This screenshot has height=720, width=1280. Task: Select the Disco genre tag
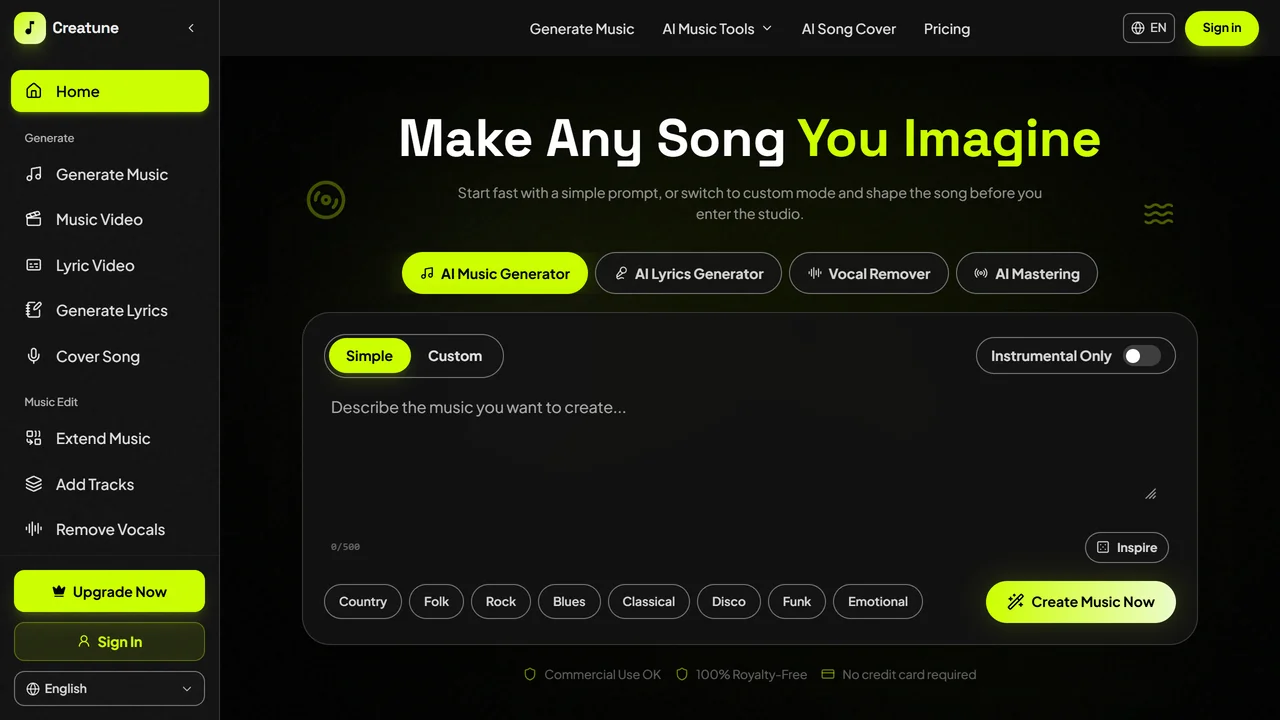point(729,601)
